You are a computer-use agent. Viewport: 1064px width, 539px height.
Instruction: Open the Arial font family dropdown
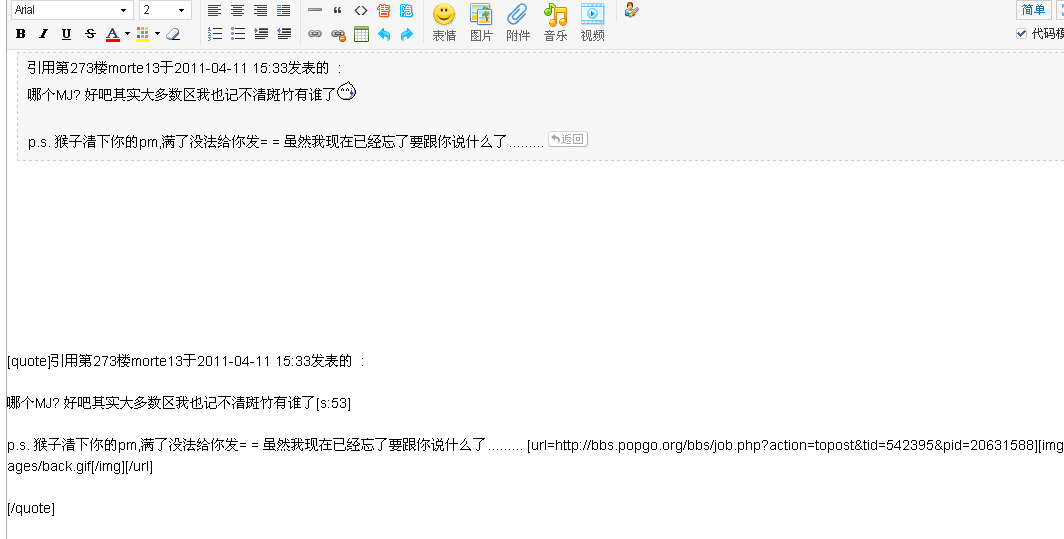[71, 10]
